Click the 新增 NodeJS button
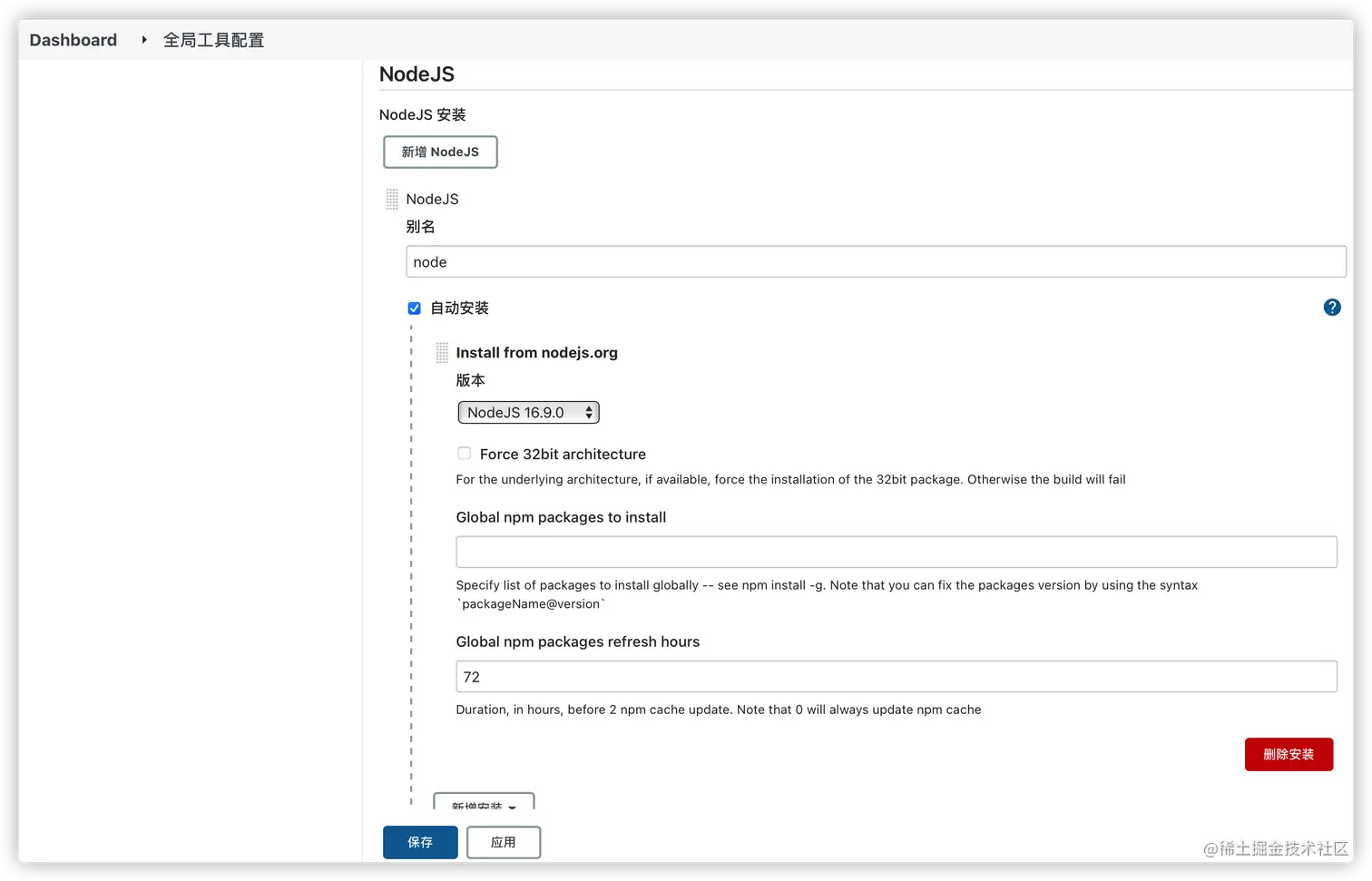Screen dimensions: 1372x881 pos(440,152)
